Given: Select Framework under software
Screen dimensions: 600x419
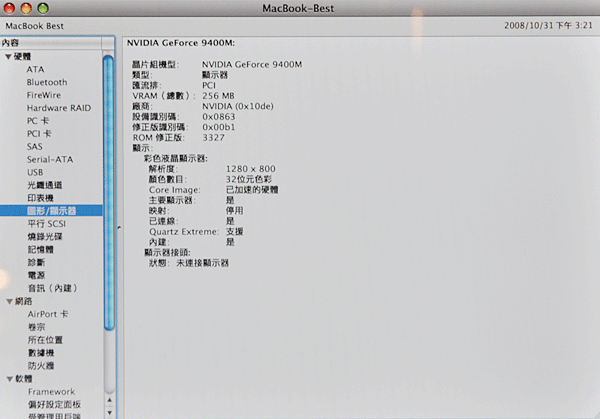Looking at the screenshot, I should click(x=51, y=391).
